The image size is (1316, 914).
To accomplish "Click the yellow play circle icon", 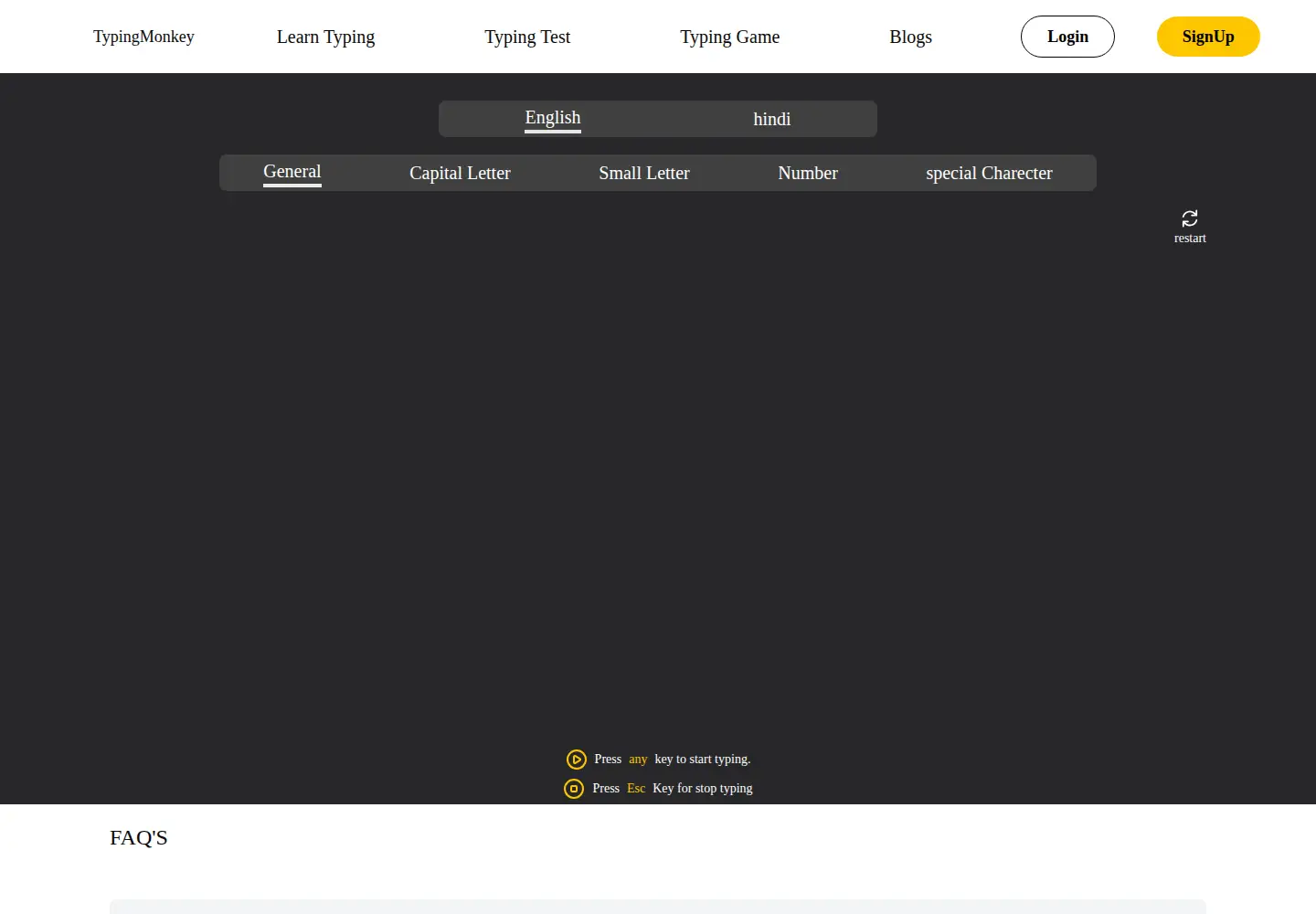I will coord(577,760).
